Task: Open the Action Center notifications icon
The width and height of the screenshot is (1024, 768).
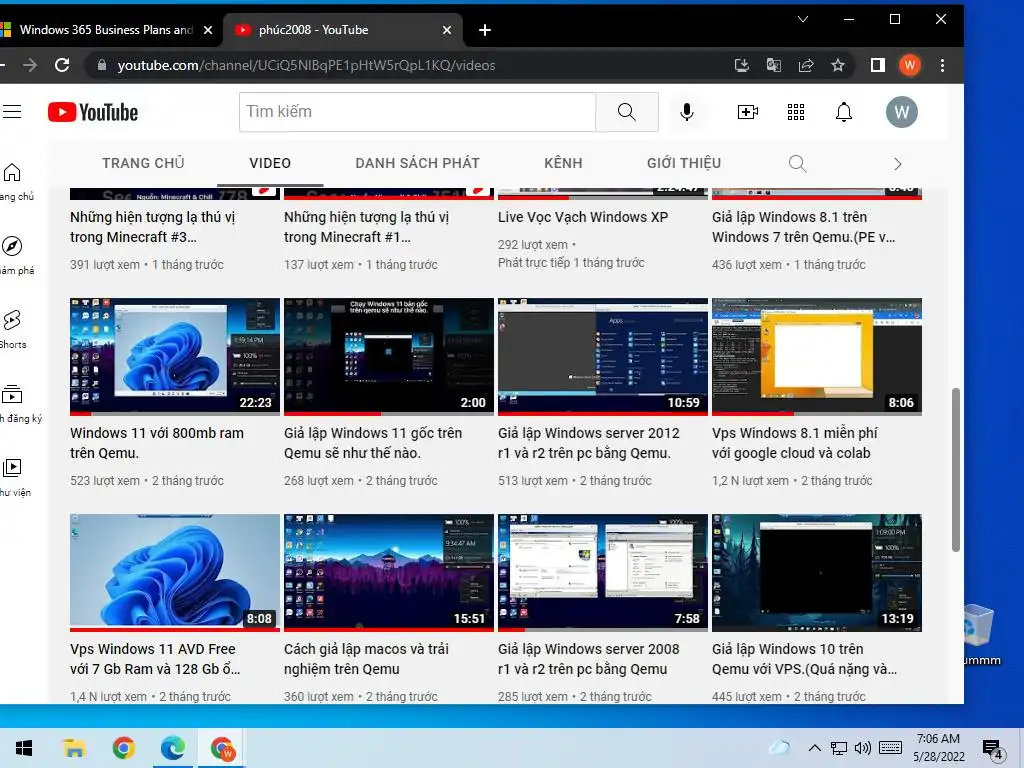Action: (x=993, y=748)
